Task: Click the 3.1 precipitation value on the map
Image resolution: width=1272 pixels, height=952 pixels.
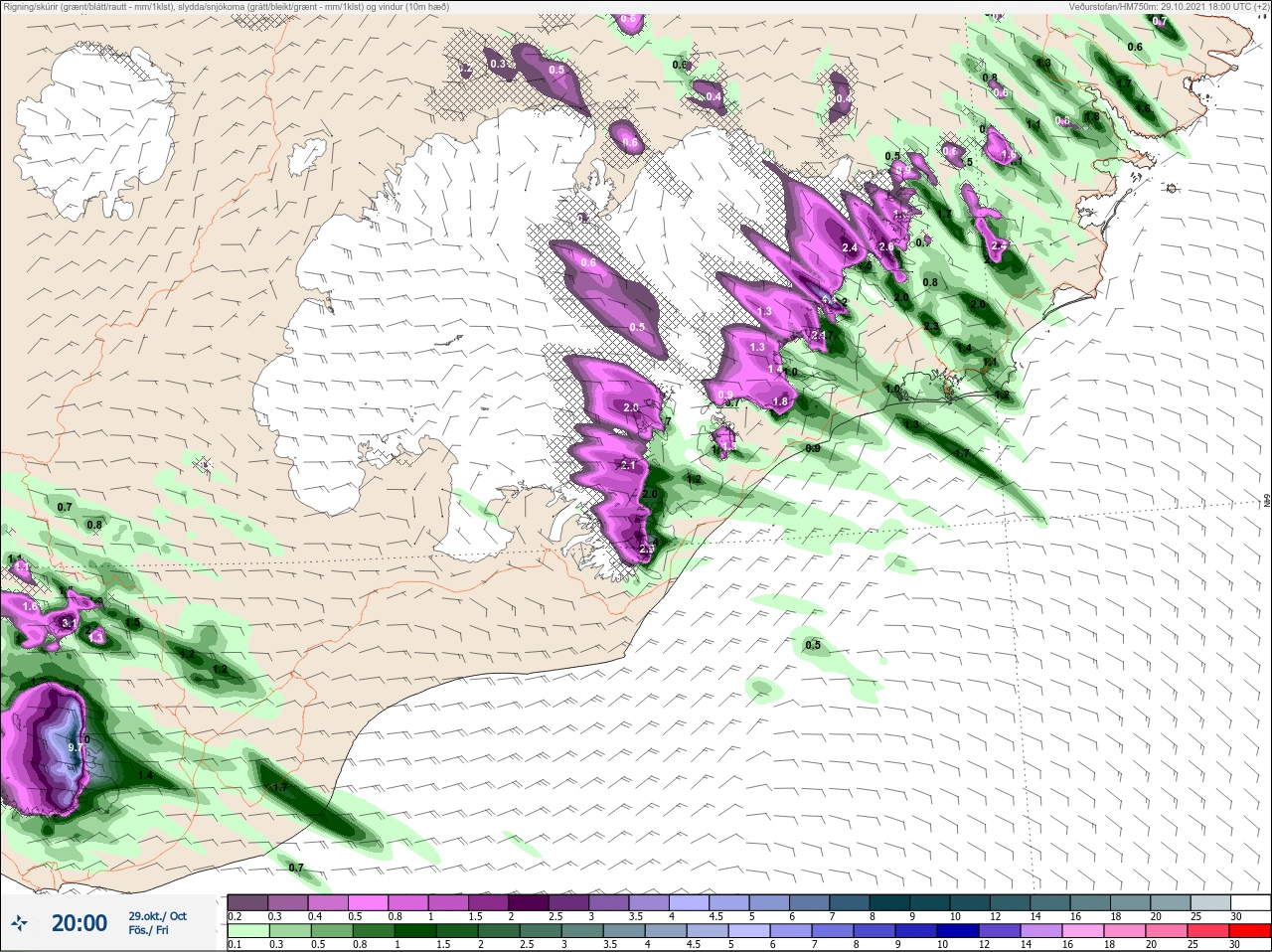Action: pyautogui.click(x=69, y=623)
